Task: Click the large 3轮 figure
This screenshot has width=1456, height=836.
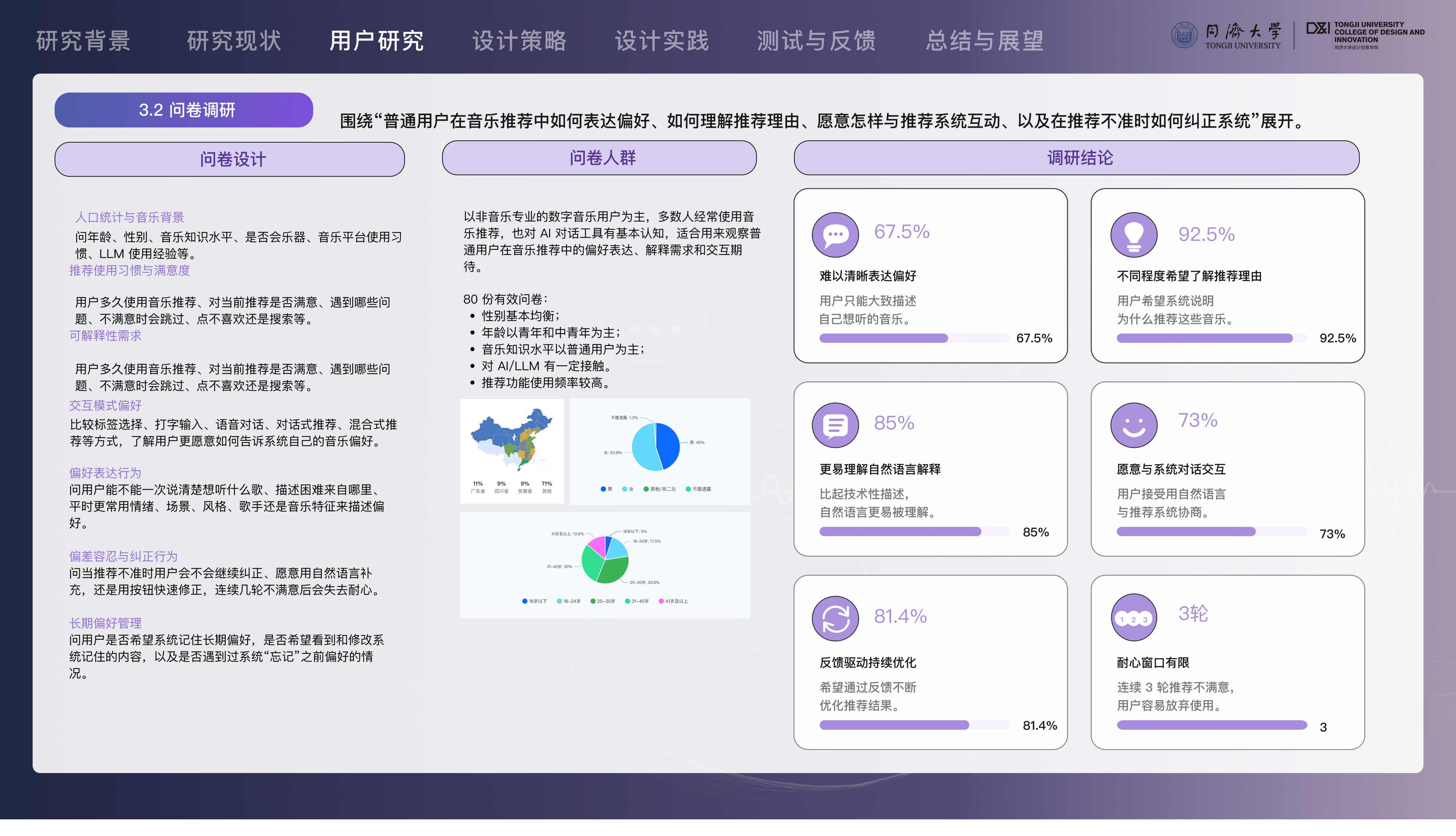Action: pos(1193,614)
